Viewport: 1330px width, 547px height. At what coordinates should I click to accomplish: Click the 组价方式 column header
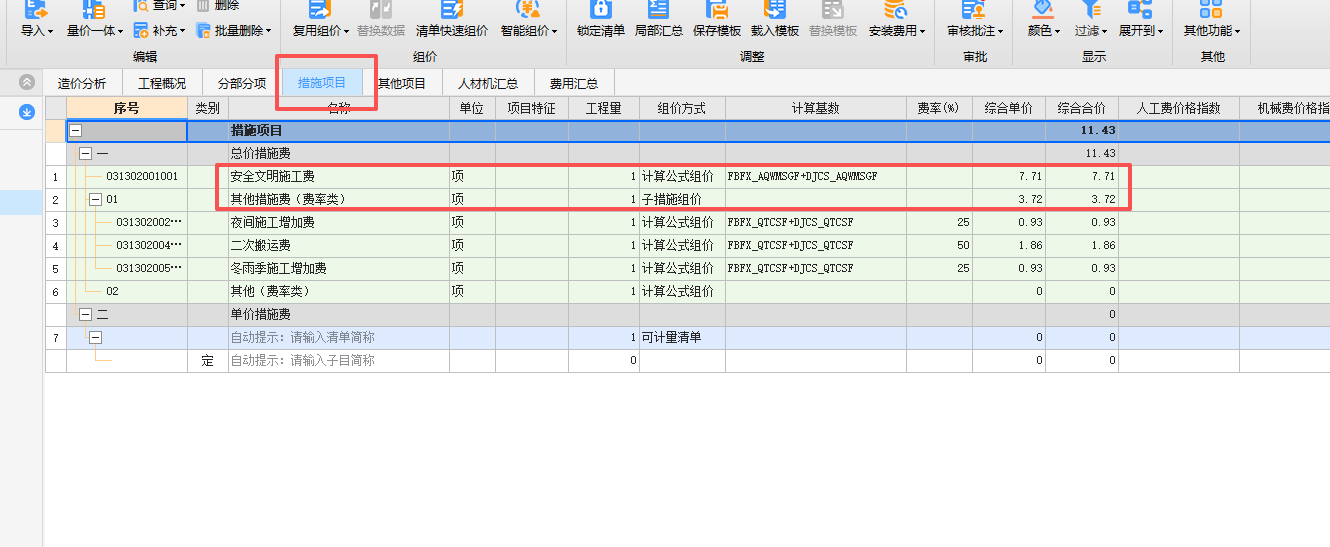click(682, 108)
